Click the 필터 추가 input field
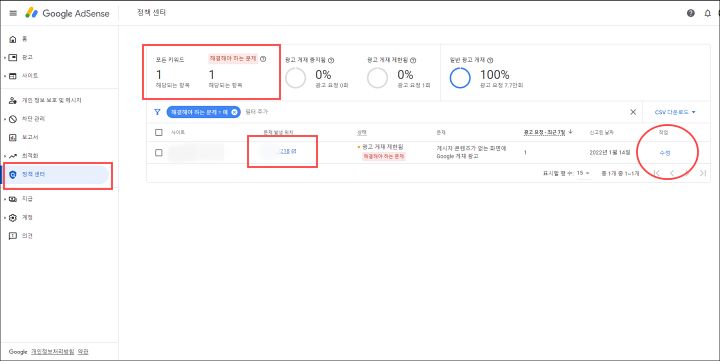Viewport: 720px width, 361px height. pyautogui.click(x=256, y=112)
